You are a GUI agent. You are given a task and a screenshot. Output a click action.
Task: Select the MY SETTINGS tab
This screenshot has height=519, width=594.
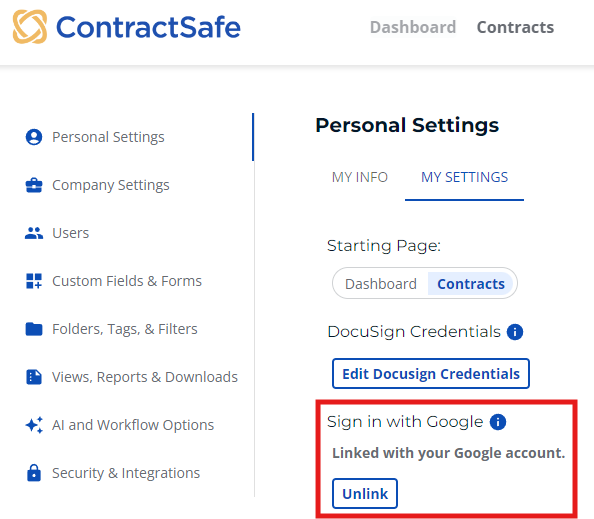coord(464,177)
